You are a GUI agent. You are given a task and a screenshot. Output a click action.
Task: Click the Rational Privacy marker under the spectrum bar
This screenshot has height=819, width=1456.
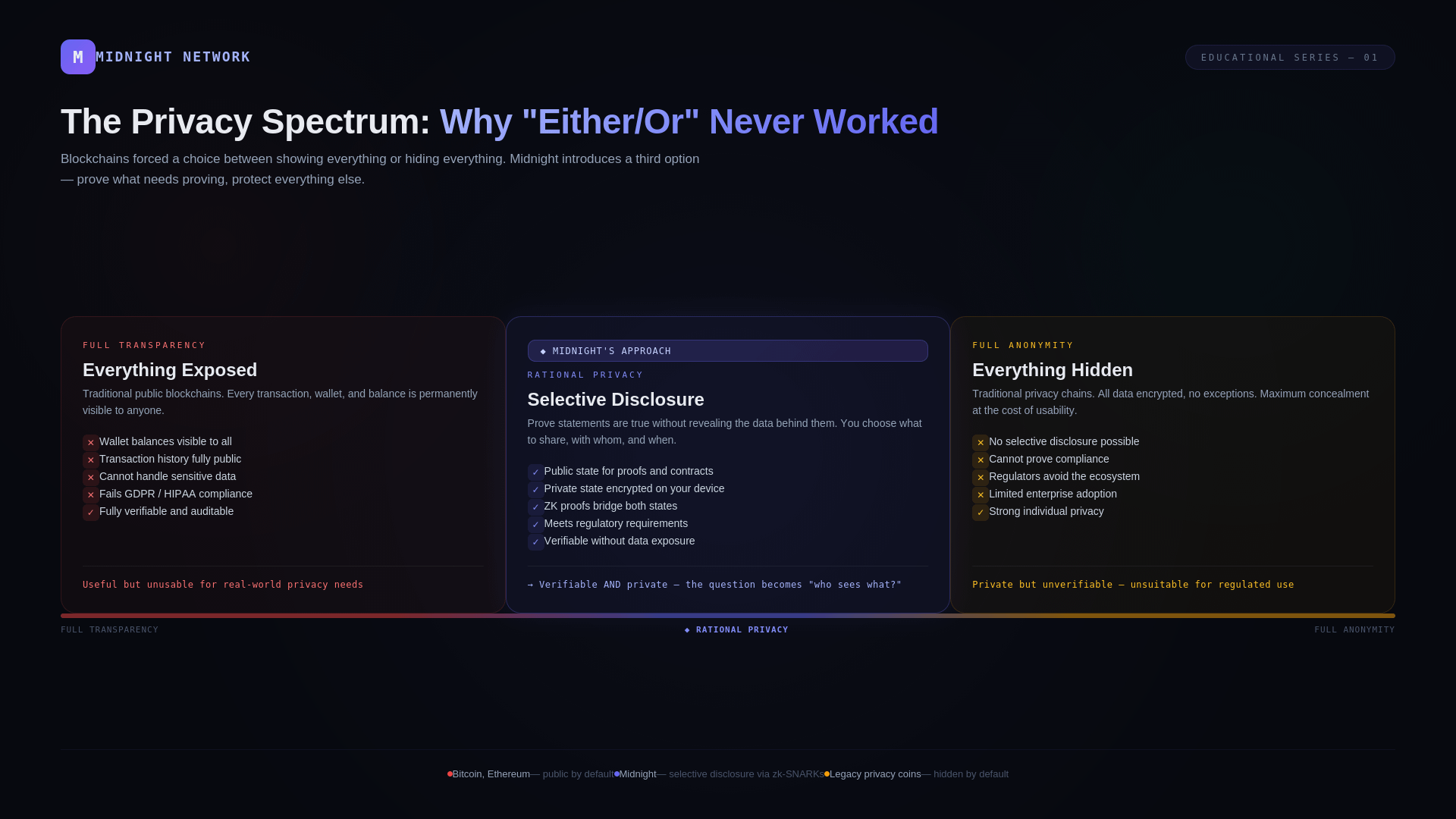(736, 629)
